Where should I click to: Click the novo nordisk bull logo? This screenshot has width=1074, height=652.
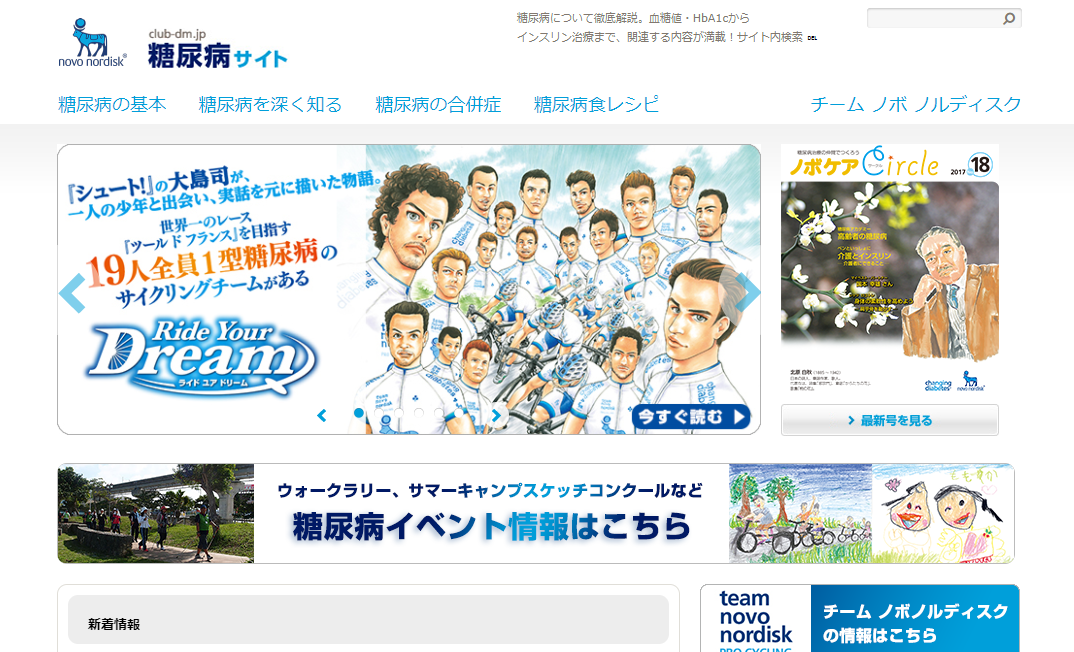92,42
